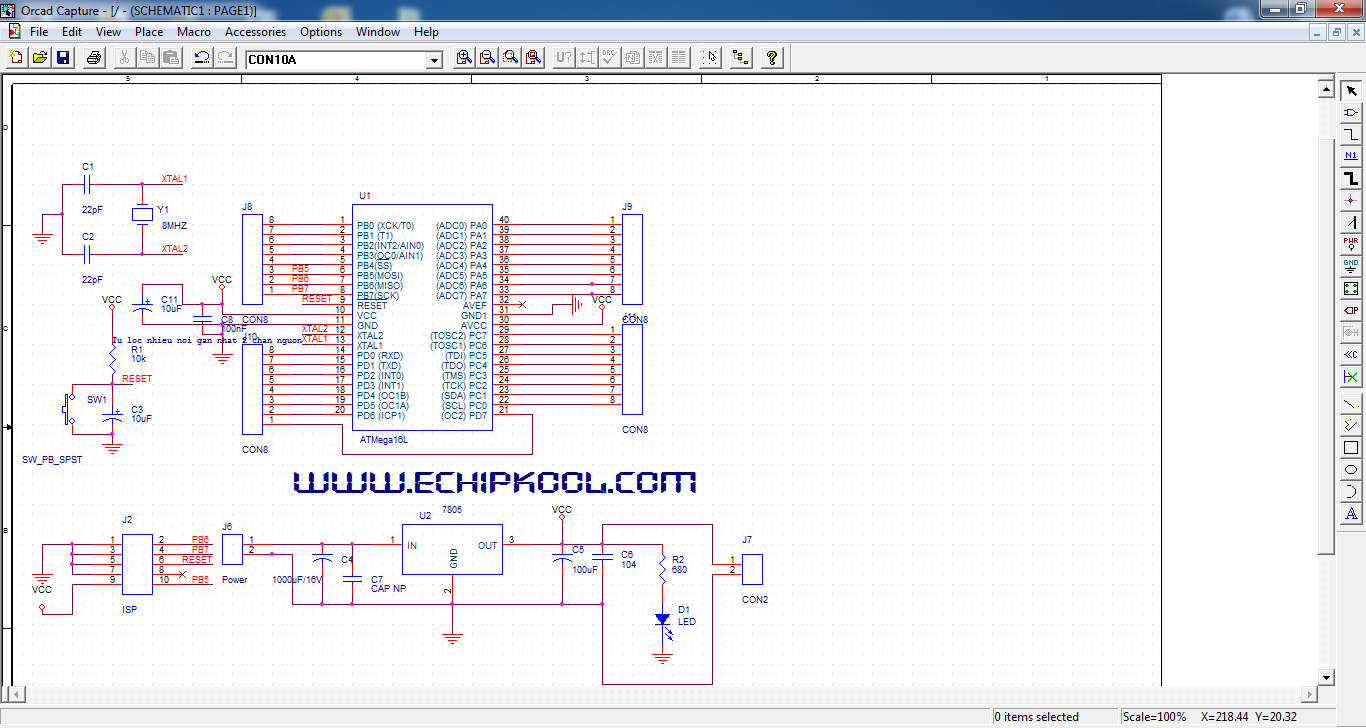Toggle snap to grid in toolbar

[x=710, y=58]
